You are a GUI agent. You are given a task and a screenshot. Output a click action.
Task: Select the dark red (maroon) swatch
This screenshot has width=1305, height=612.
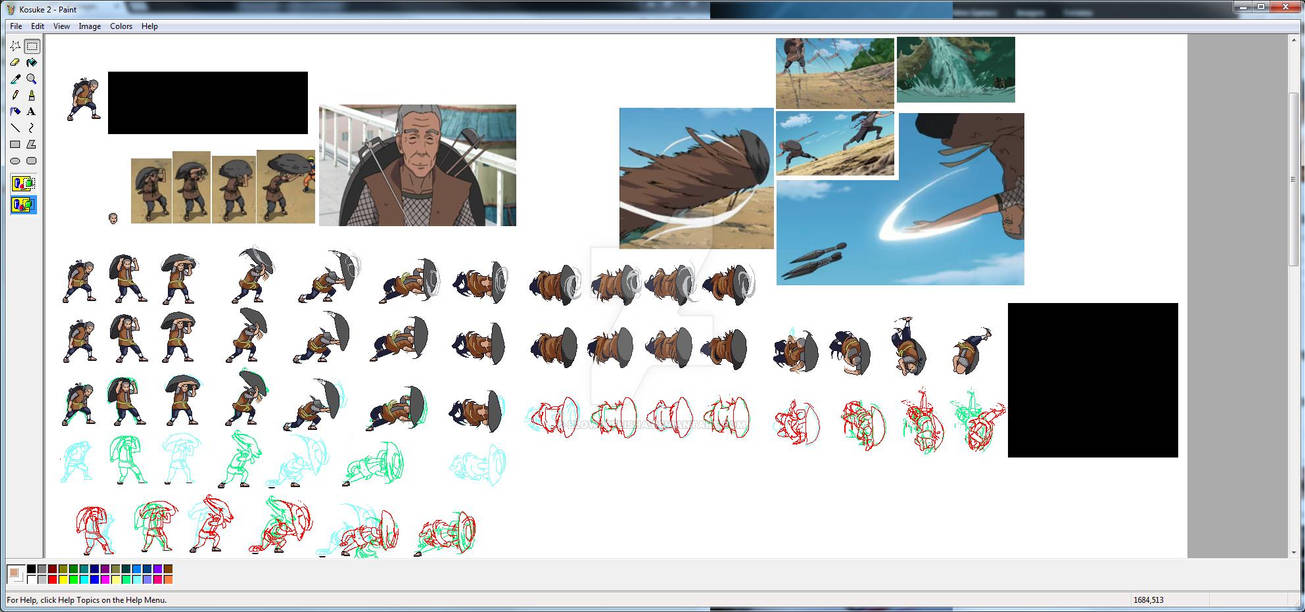click(52, 569)
